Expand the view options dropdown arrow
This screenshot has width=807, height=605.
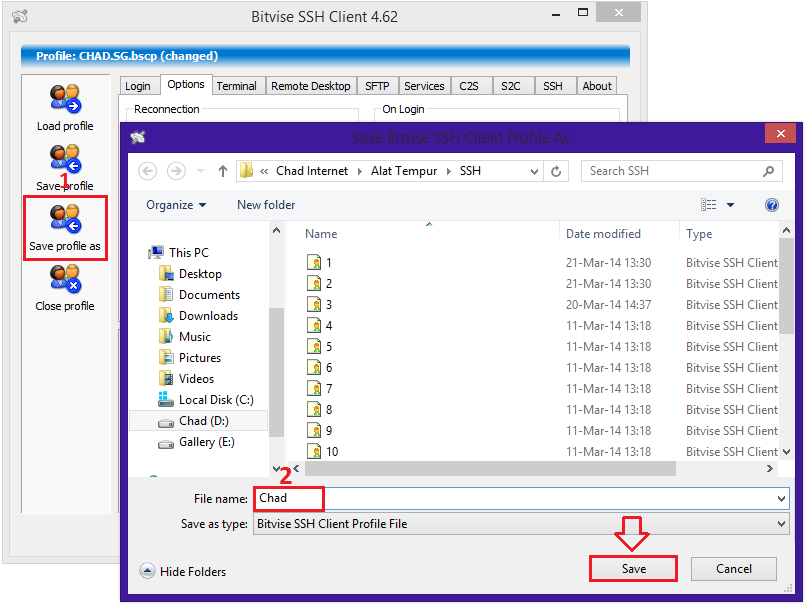coord(730,205)
